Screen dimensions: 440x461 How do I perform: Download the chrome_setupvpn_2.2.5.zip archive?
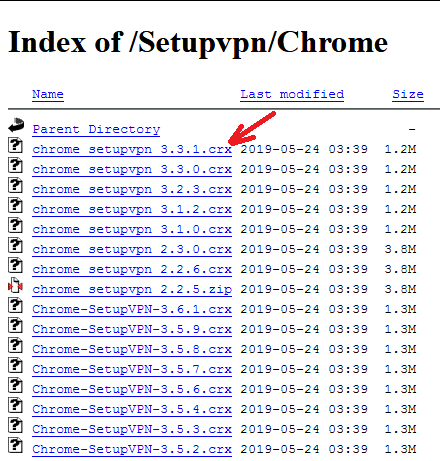[132, 290]
